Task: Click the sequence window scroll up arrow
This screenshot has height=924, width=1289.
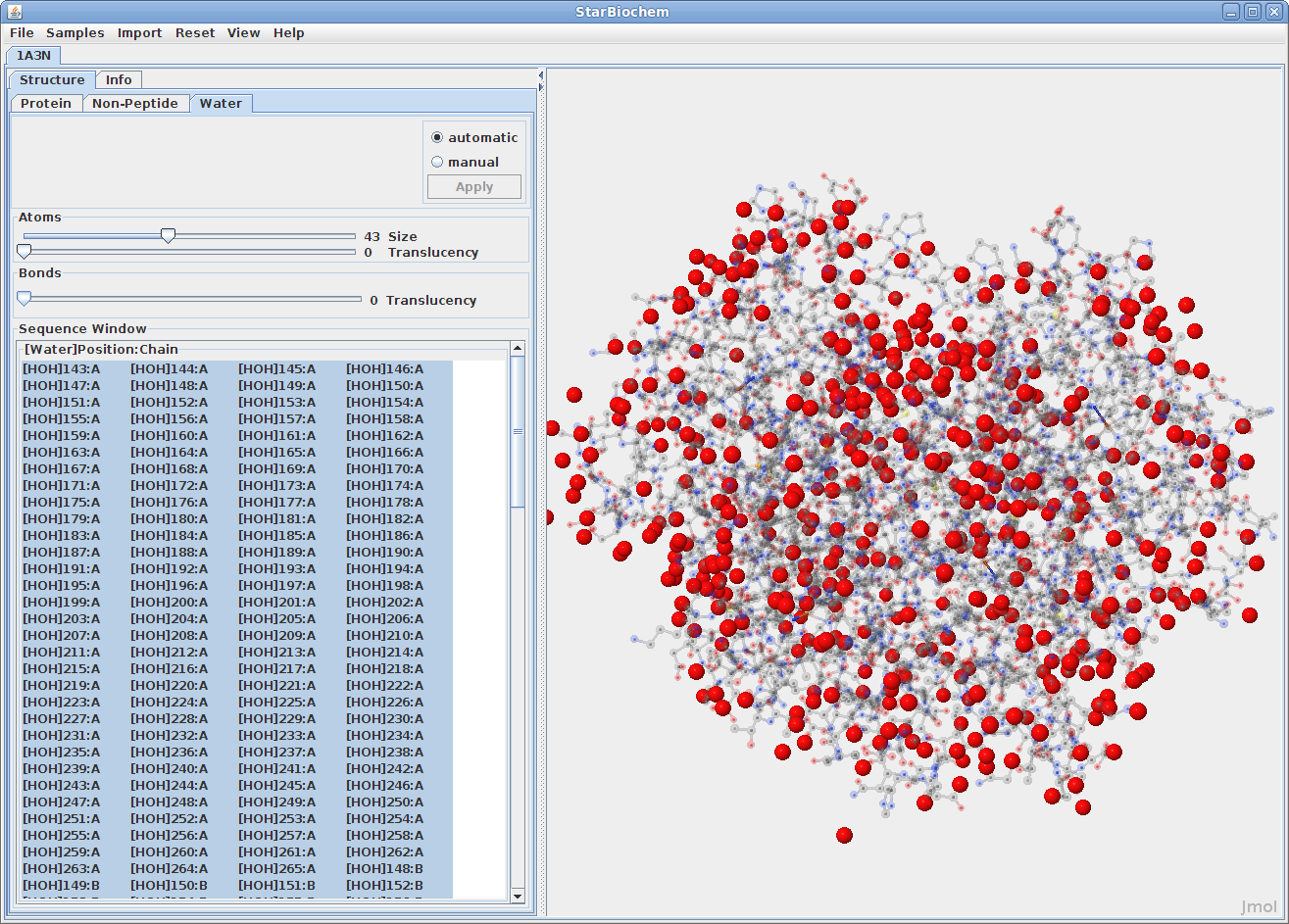Action: pos(518,349)
